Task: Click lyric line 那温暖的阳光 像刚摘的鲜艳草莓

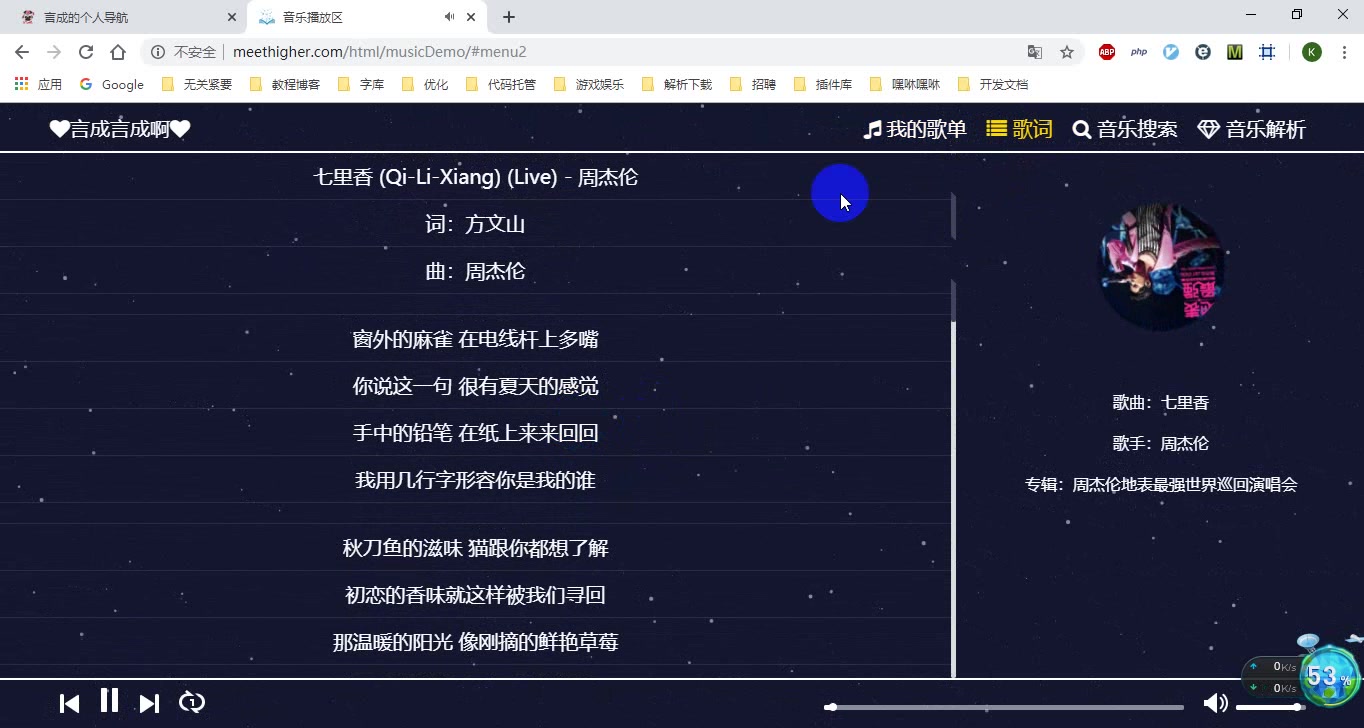Action: [x=475, y=642]
